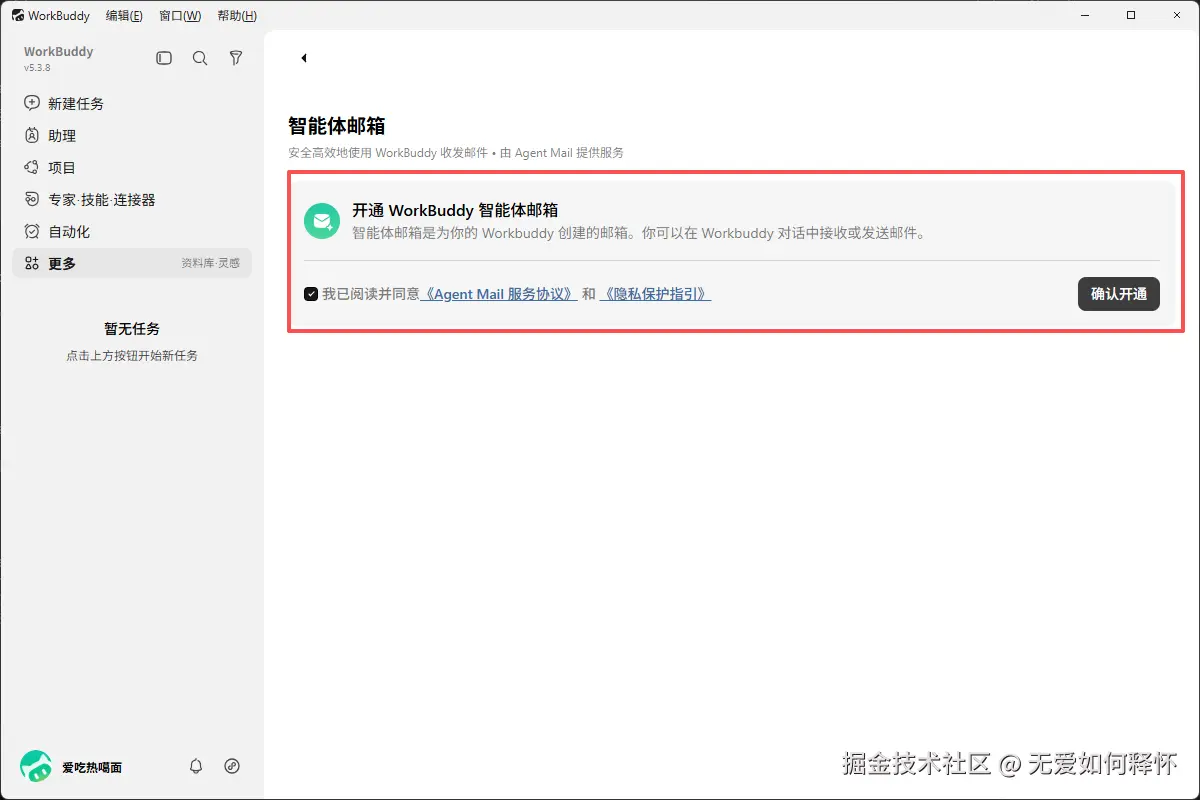Image resolution: width=1200 pixels, height=800 pixels.
Task: Click the filter funnel icon
Action: click(236, 59)
